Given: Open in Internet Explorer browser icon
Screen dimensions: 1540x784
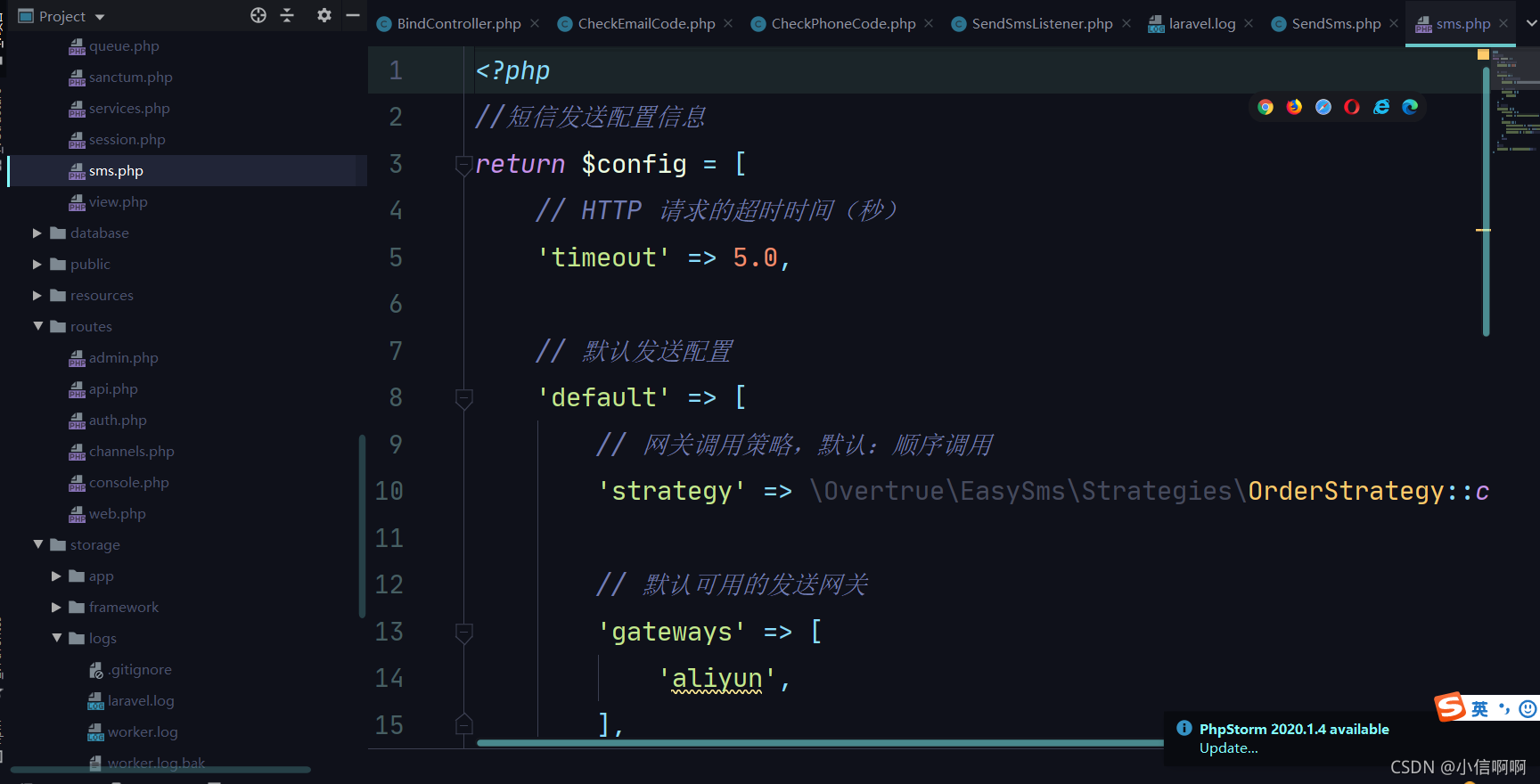Looking at the screenshot, I should click(1381, 107).
